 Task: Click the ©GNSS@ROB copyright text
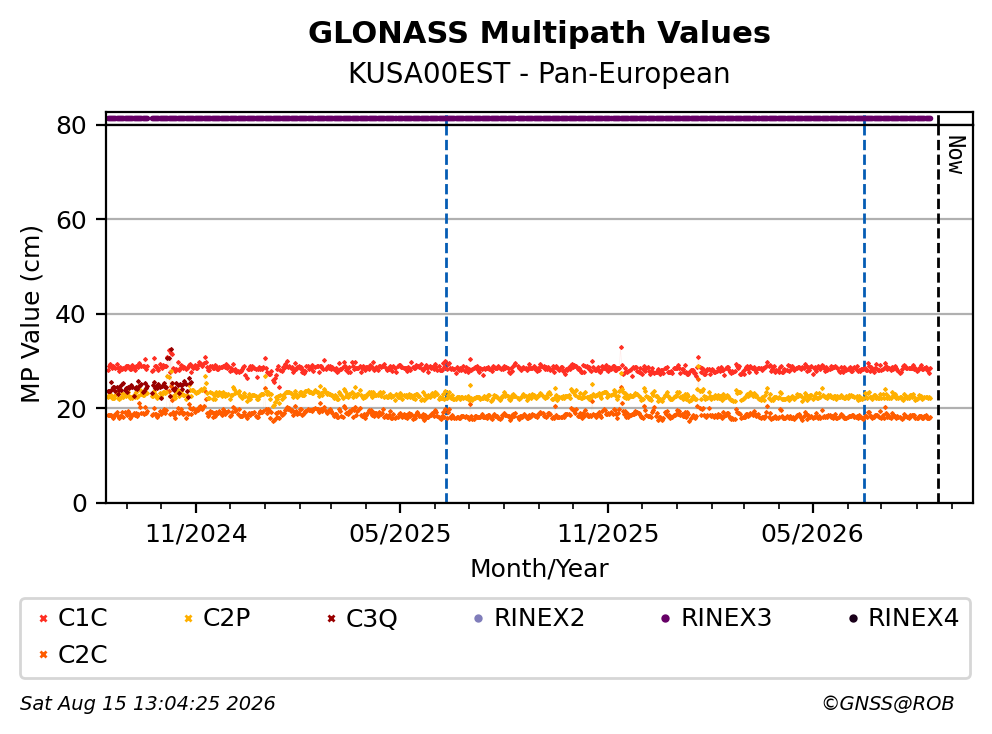[x=888, y=703]
